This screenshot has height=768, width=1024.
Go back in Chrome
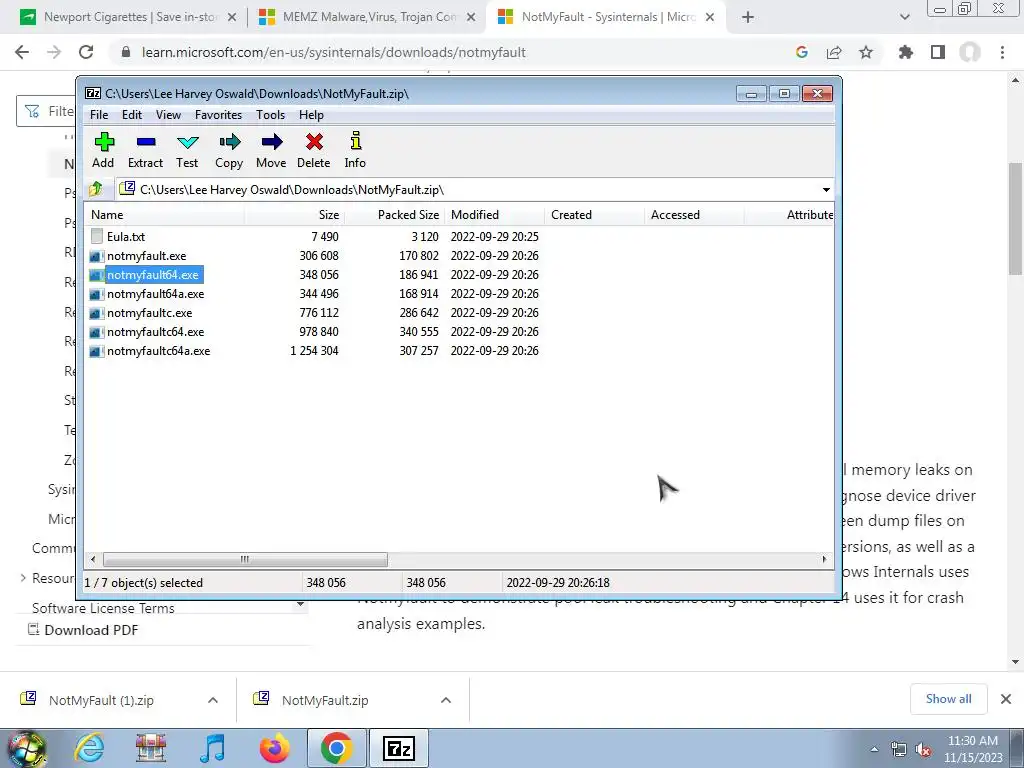(x=22, y=52)
